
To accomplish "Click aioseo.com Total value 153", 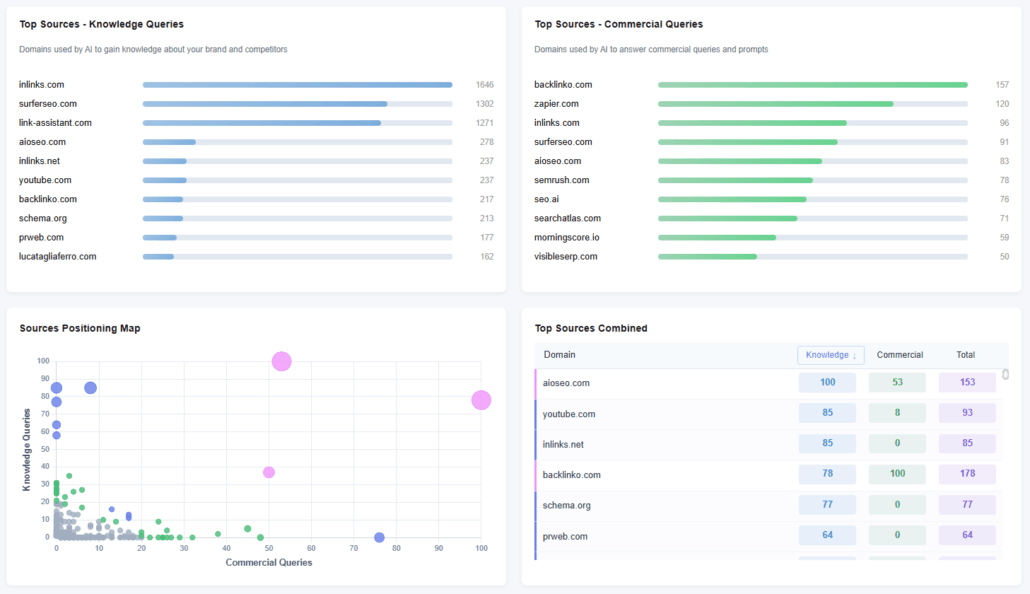I will click(x=967, y=382).
